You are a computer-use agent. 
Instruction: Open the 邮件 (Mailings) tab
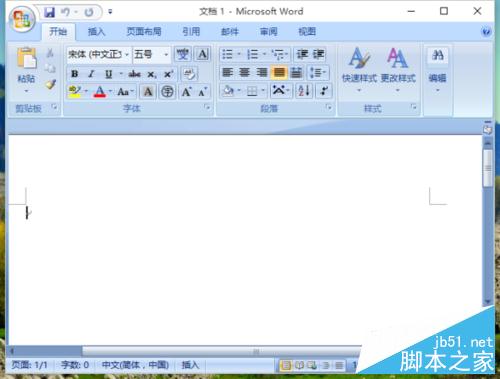pos(230,32)
